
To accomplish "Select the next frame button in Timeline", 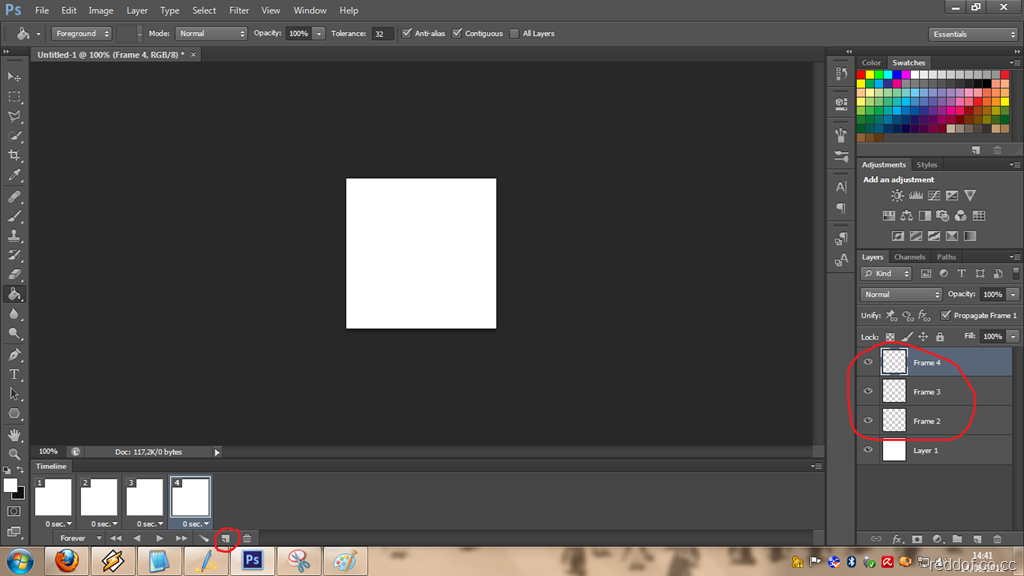I will [181, 538].
